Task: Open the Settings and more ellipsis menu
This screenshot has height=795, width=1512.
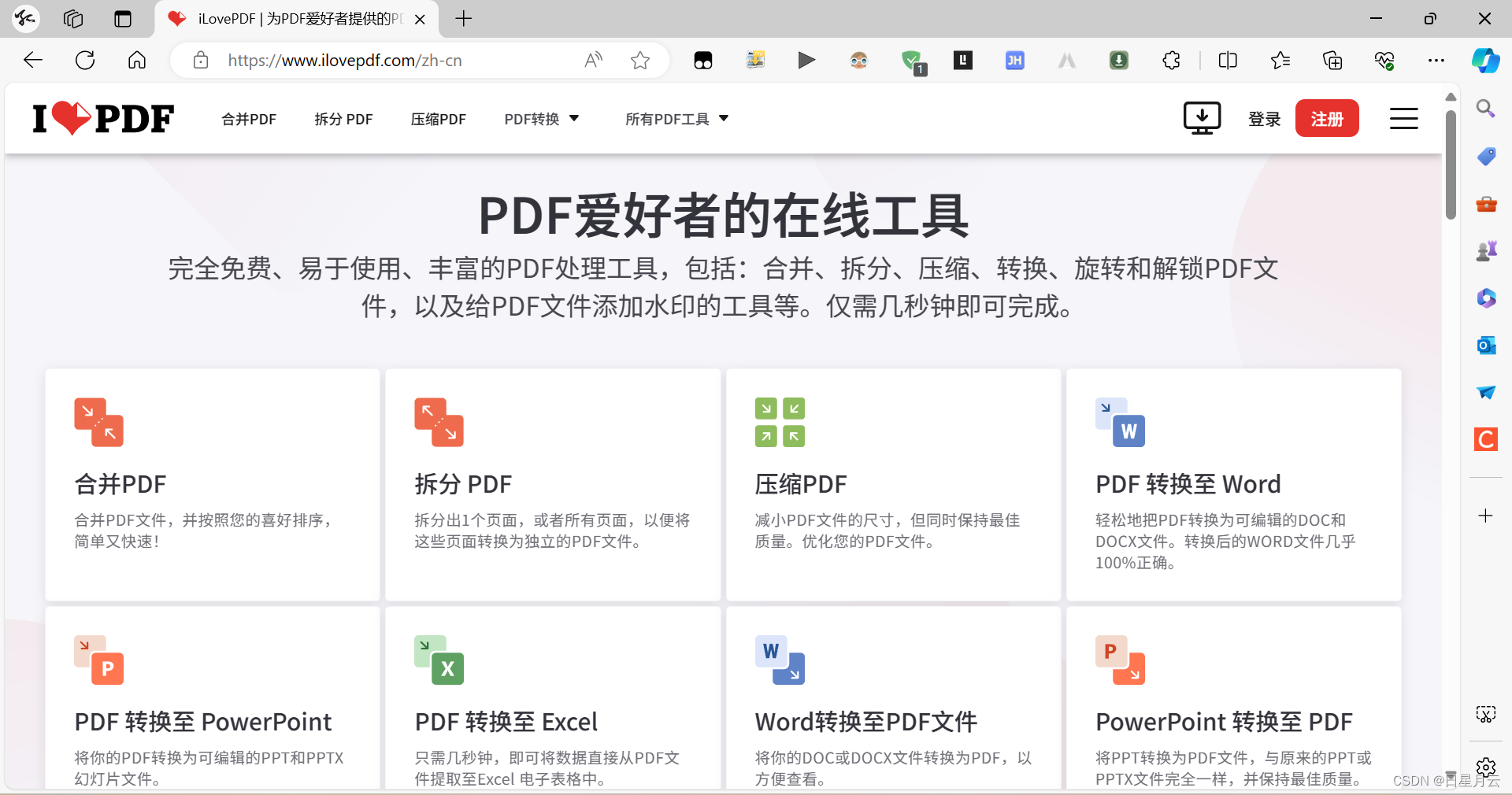Action: click(1436, 60)
